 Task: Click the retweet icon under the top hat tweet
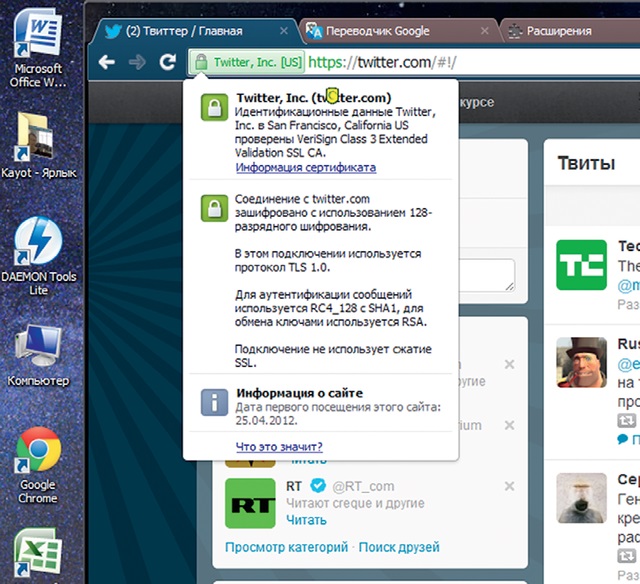click(x=626, y=420)
